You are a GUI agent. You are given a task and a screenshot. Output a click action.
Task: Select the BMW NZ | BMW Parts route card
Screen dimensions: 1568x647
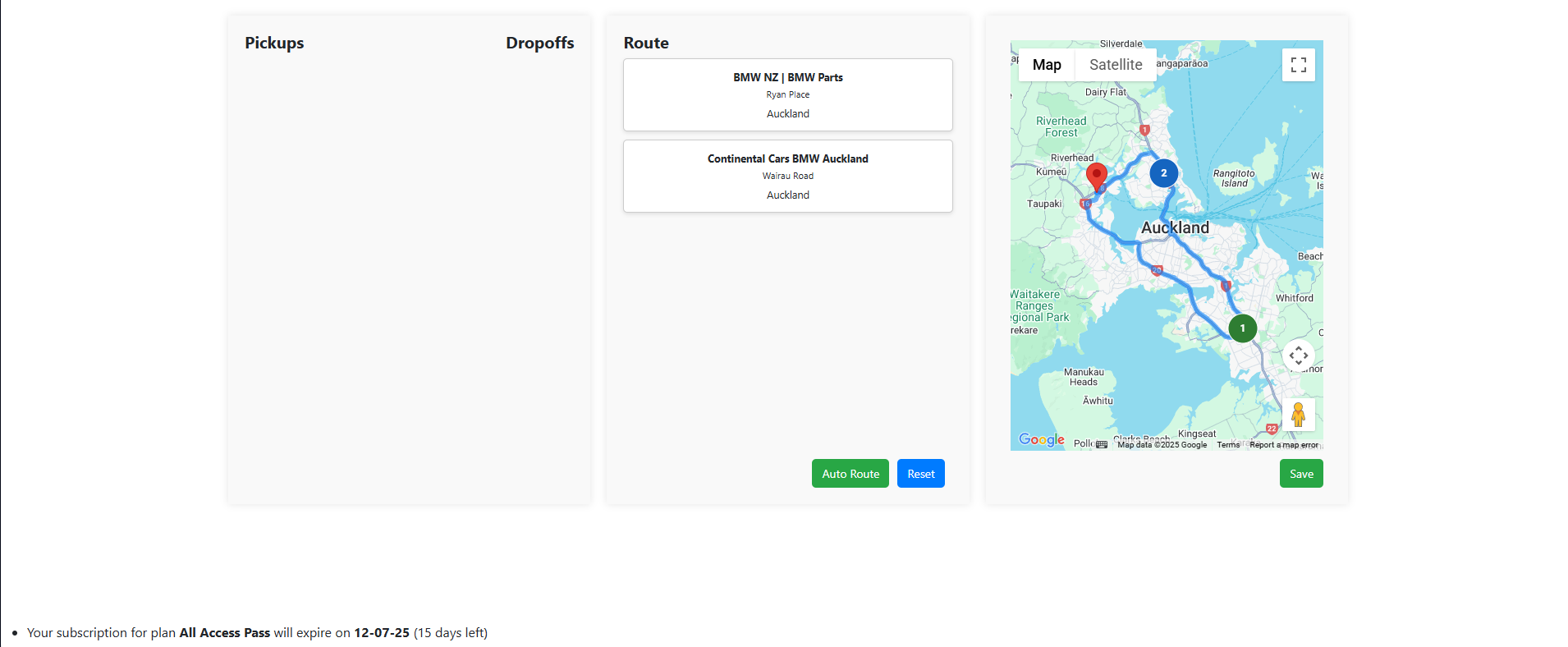pos(788,94)
